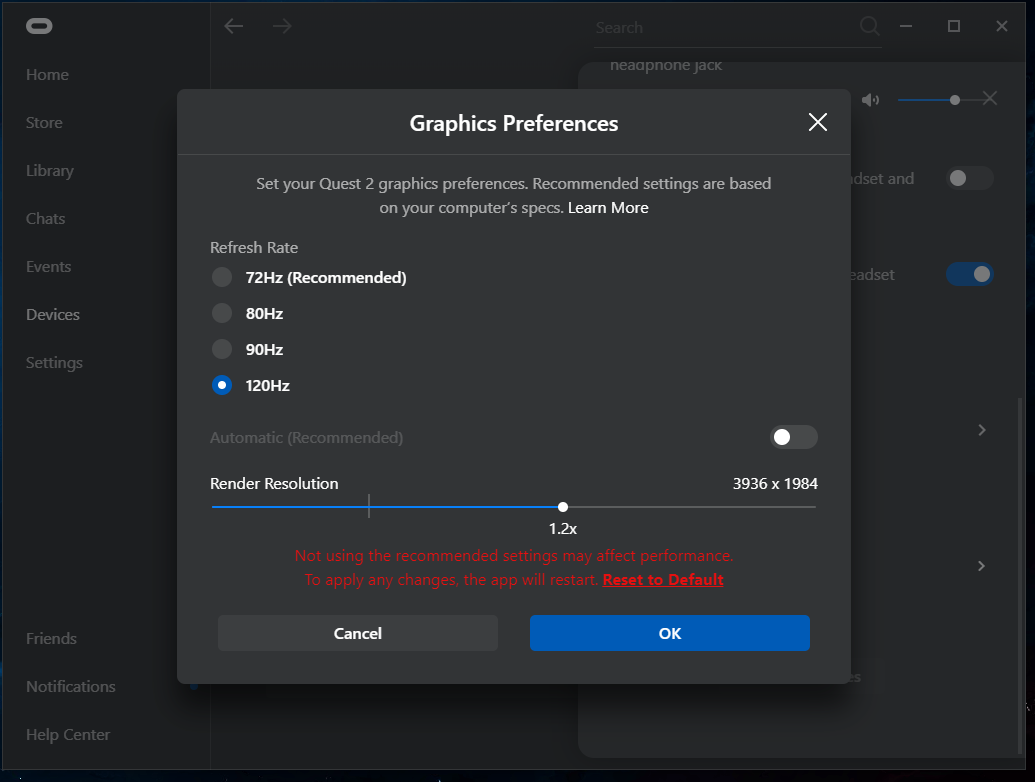Image resolution: width=1035 pixels, height=782 pixels.
Task: Open Settings from the sidebar
Action: [54, 363]
